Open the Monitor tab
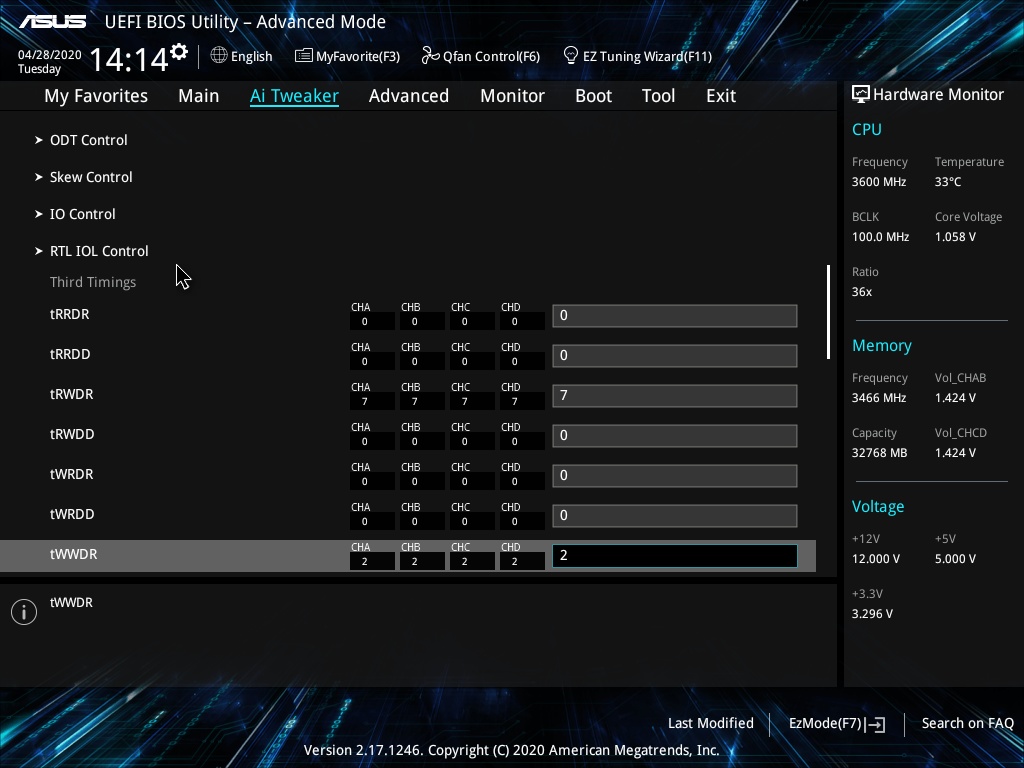This screenshot has width=1024, height=768. 513,96
